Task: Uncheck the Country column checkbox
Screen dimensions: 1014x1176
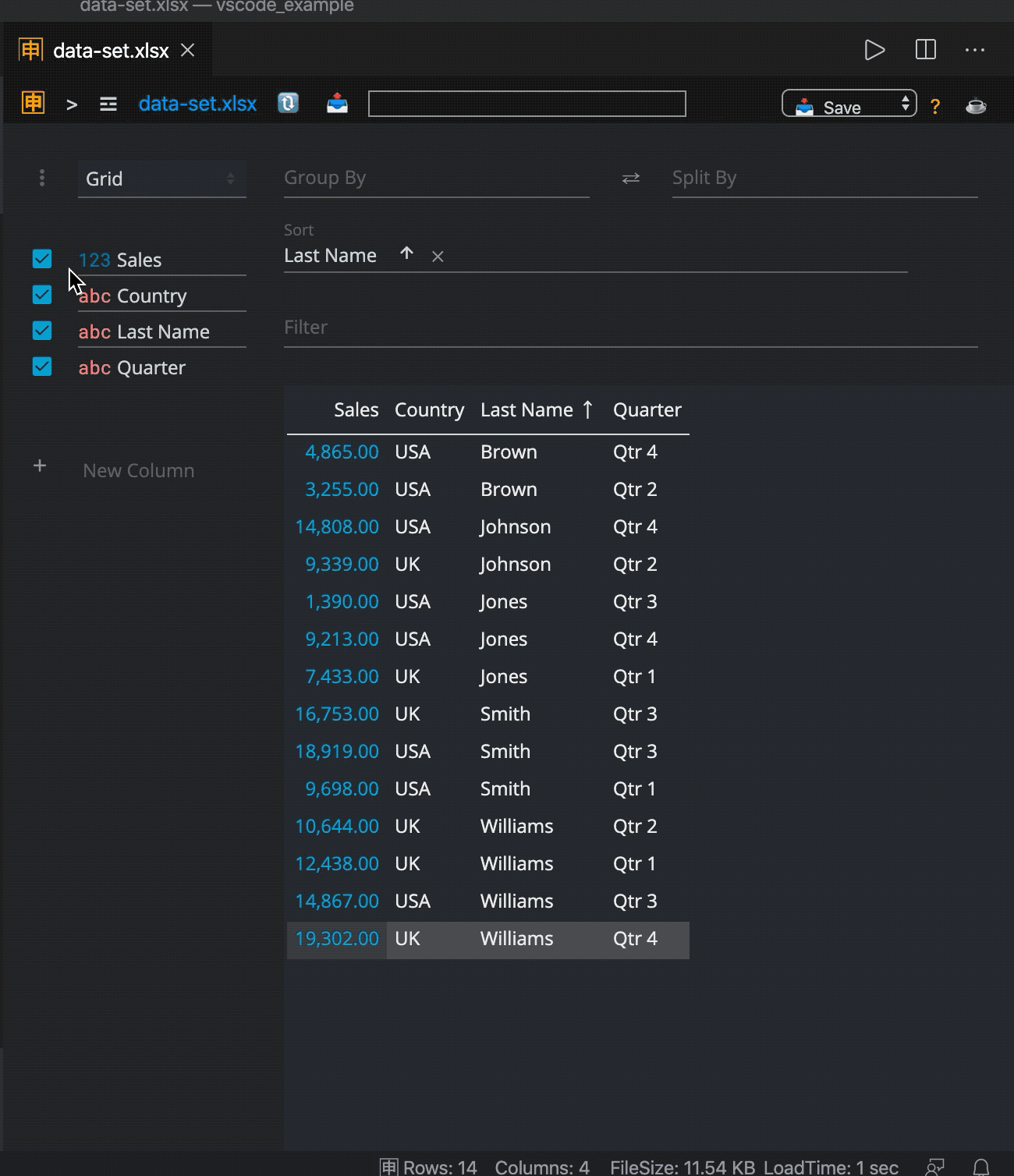Action: pos(42,295)
